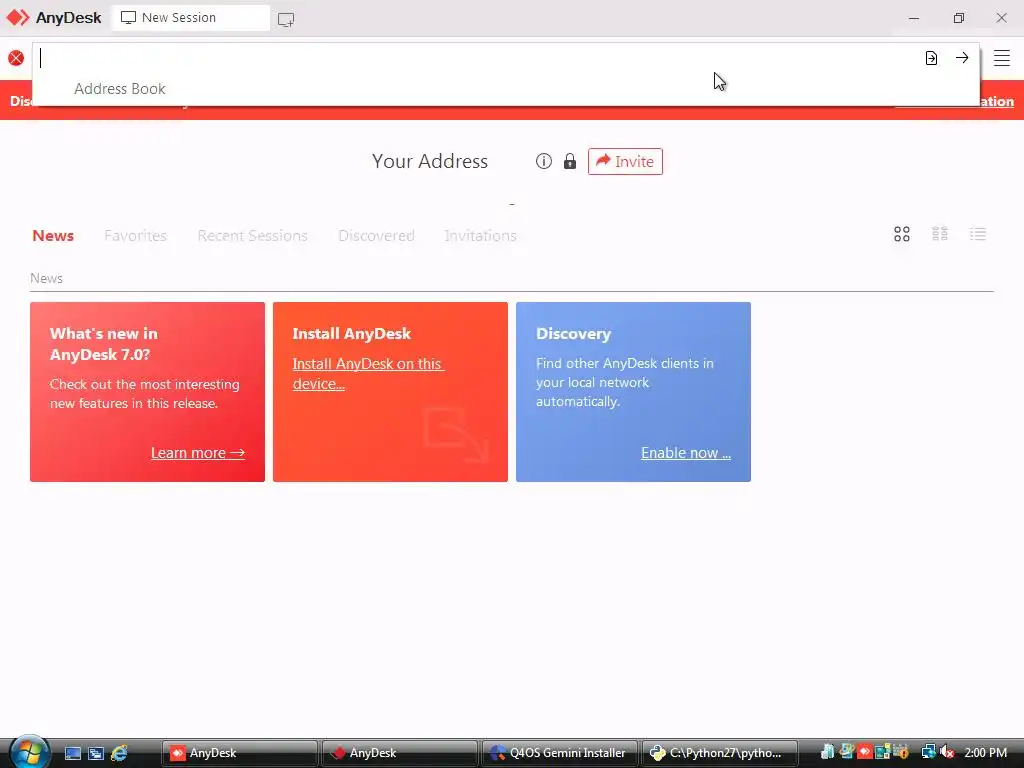Viewport: 1024px width, 768px height.
Task: Click the Show Desktop quick launch icon
Action: (x=72, y=753)
